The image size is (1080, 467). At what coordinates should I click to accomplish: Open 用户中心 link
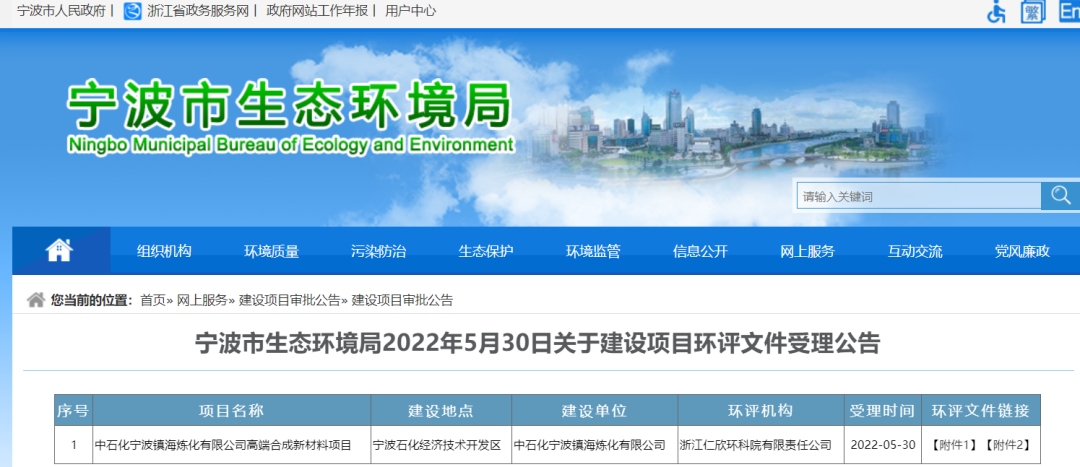[x=410, y=12]
